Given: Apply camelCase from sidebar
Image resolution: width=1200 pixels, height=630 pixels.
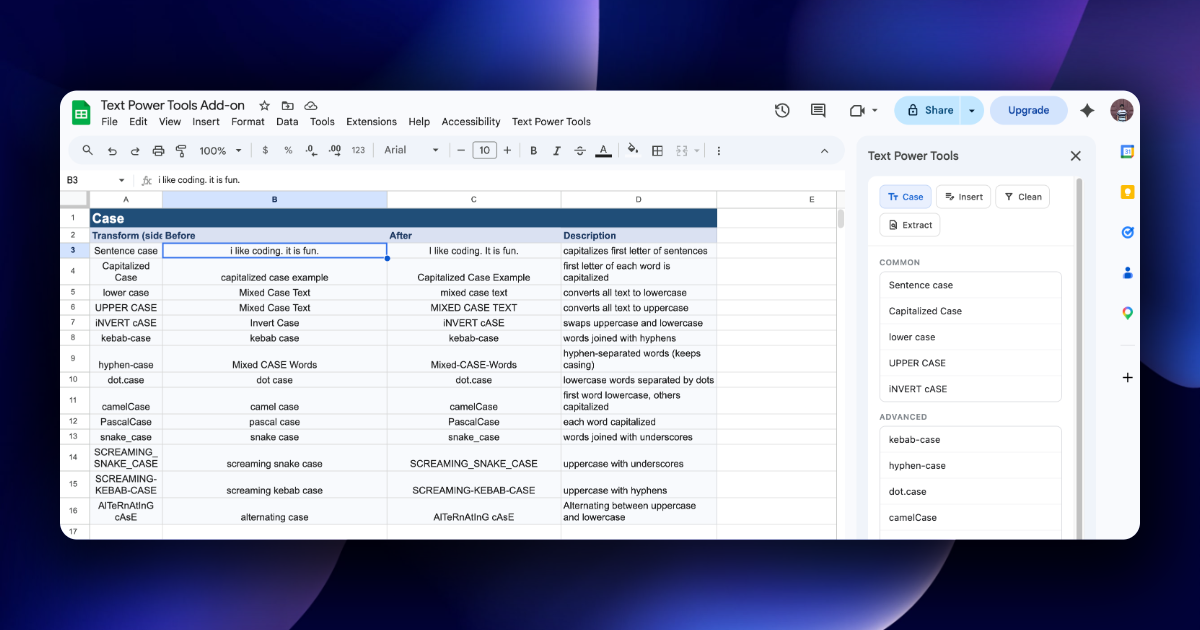Looking at the screenshot, I should coord(970,518).
